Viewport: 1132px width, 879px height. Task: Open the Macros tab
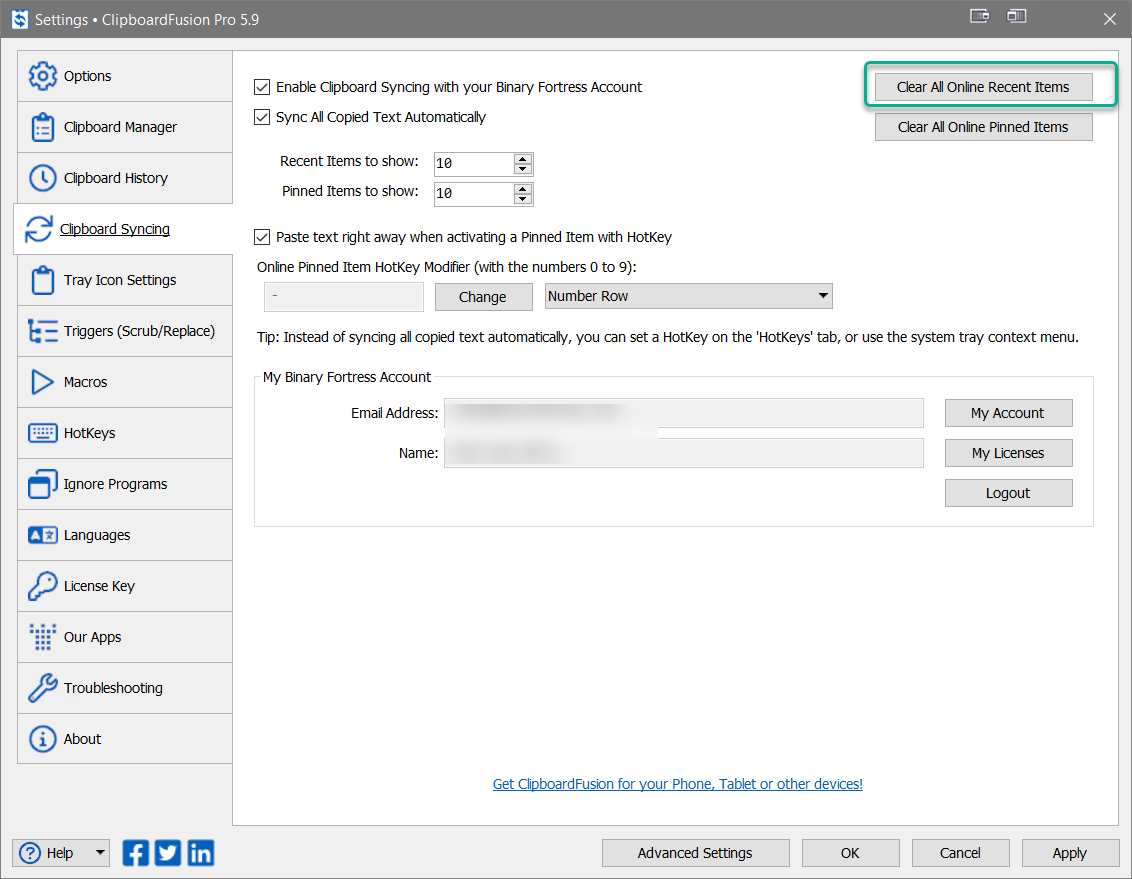[x=125, y=382]
